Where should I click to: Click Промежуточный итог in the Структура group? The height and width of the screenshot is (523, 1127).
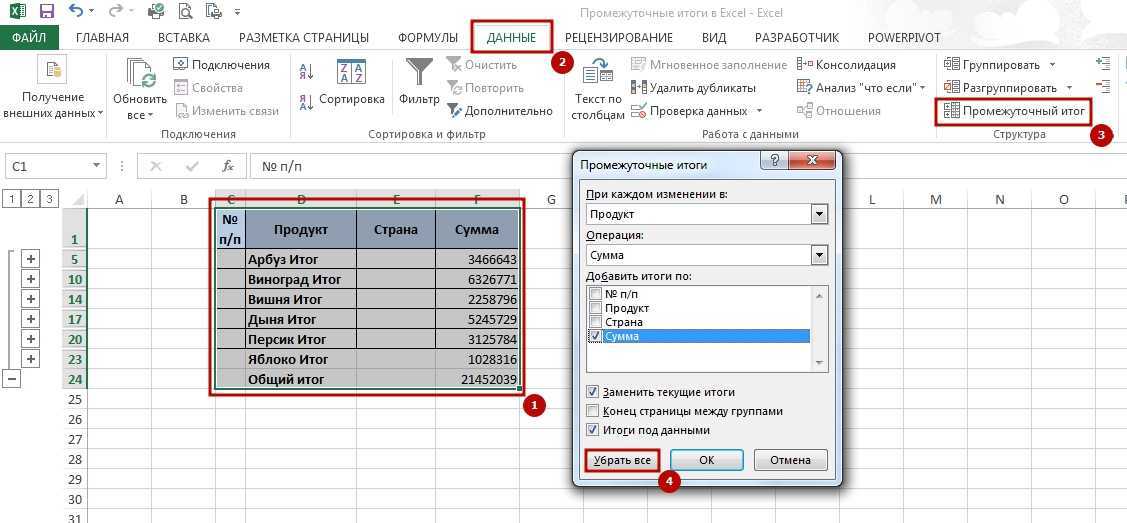click(x=1013, y=111)
